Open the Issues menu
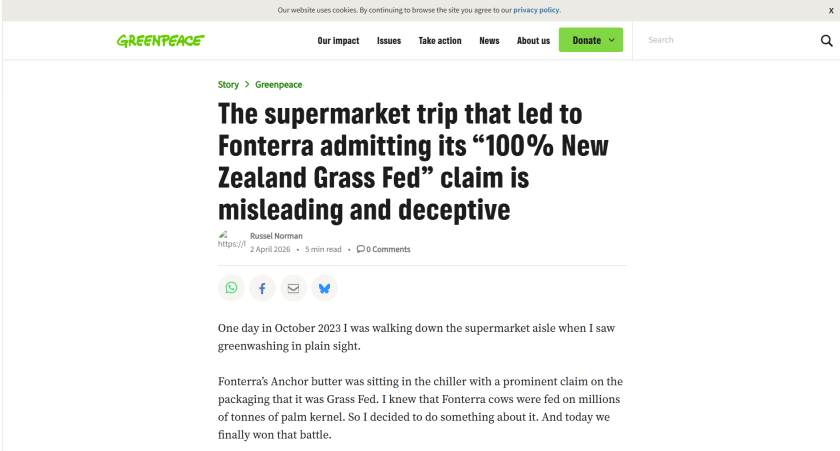 [x=389, y=41]
